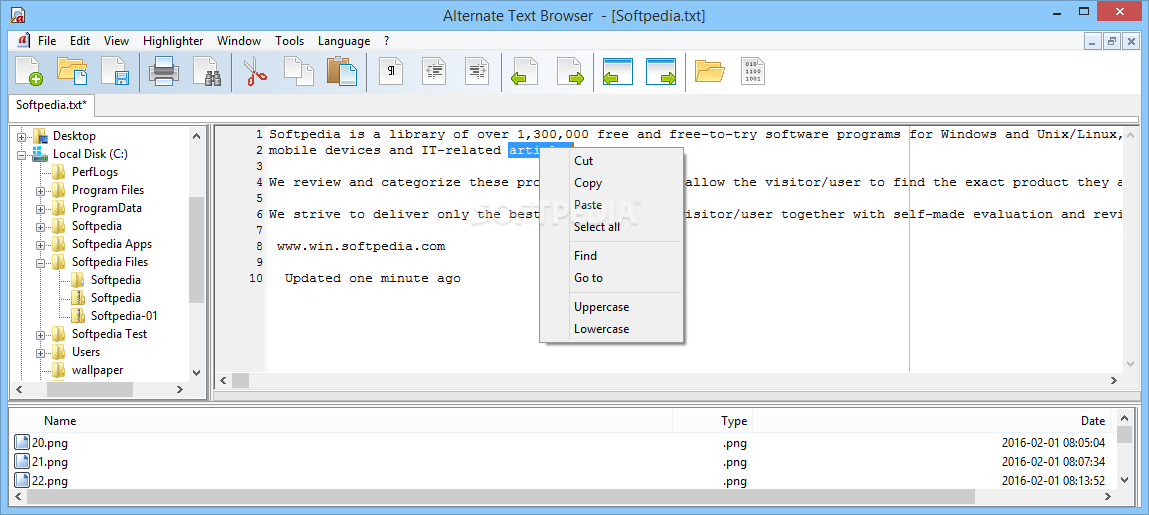Select the Softpedia.txt* document tab
The height and width of the screenshot is (515, 1149).
(51, 105)
